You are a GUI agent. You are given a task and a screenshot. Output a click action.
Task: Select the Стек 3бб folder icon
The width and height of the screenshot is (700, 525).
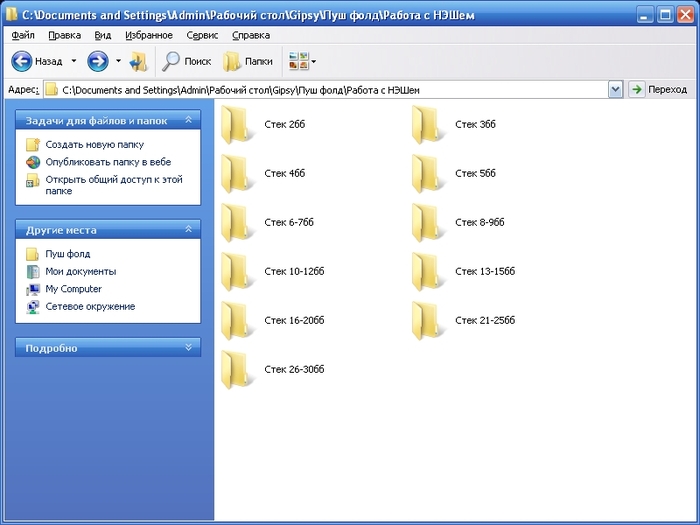[428, 125]
